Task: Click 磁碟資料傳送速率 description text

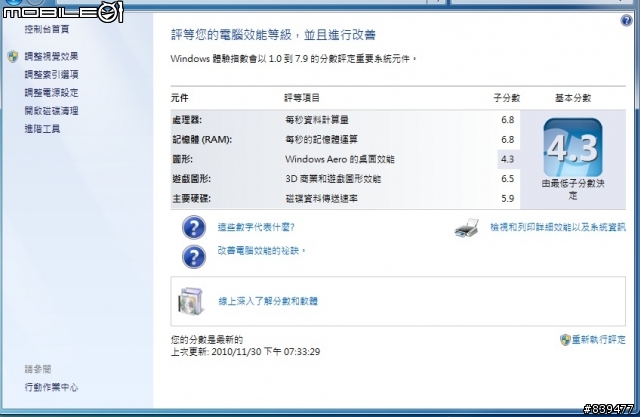Action: (x=322, y=199)
